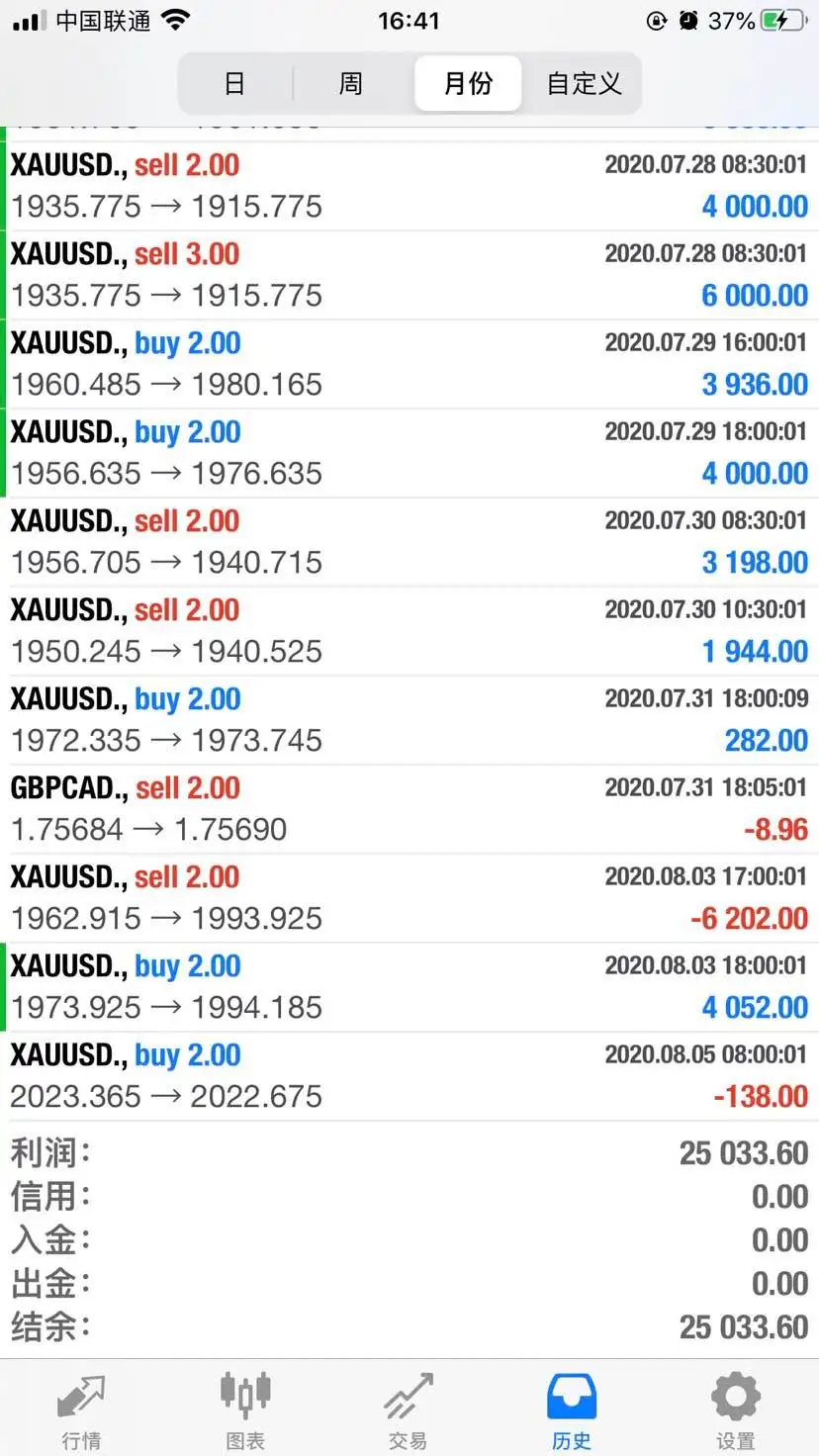Tap the alarm clock status icon
The image size is (819, 1456).
click(688, 21)
